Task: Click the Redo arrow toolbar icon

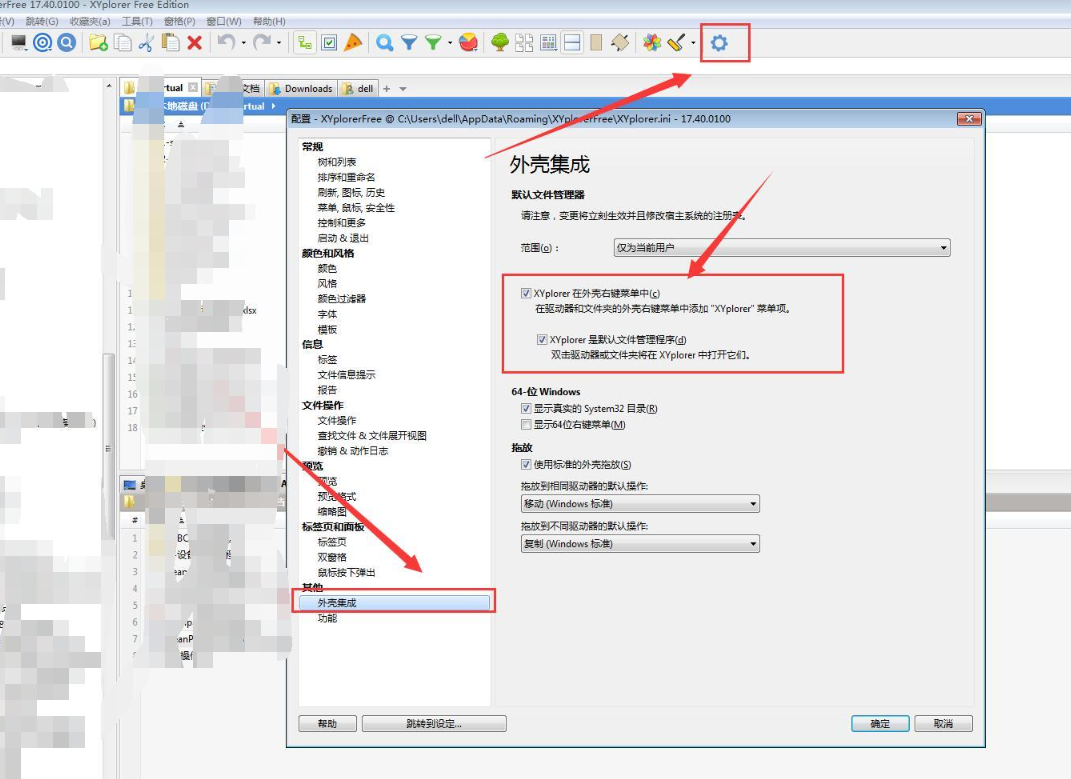Action: (262, 42)
